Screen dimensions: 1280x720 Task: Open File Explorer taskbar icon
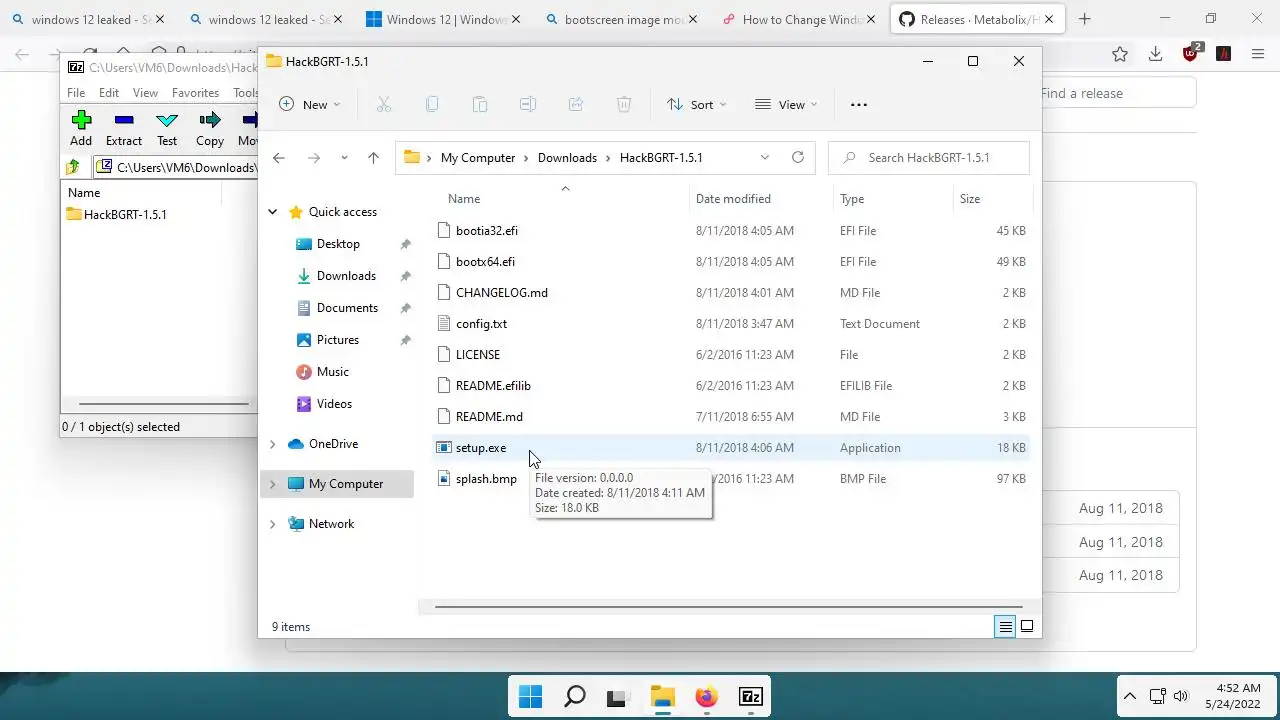tap(663, 697)
